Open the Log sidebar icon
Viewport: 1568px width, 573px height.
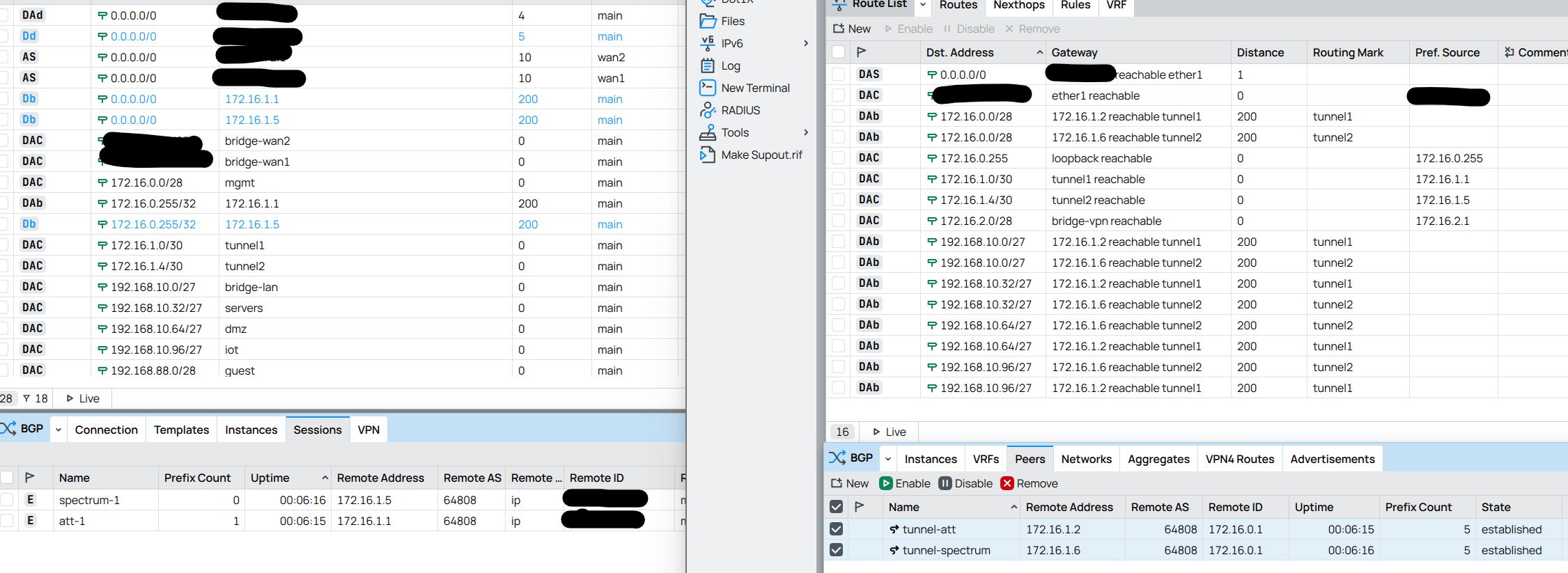[x=708, y=65]
